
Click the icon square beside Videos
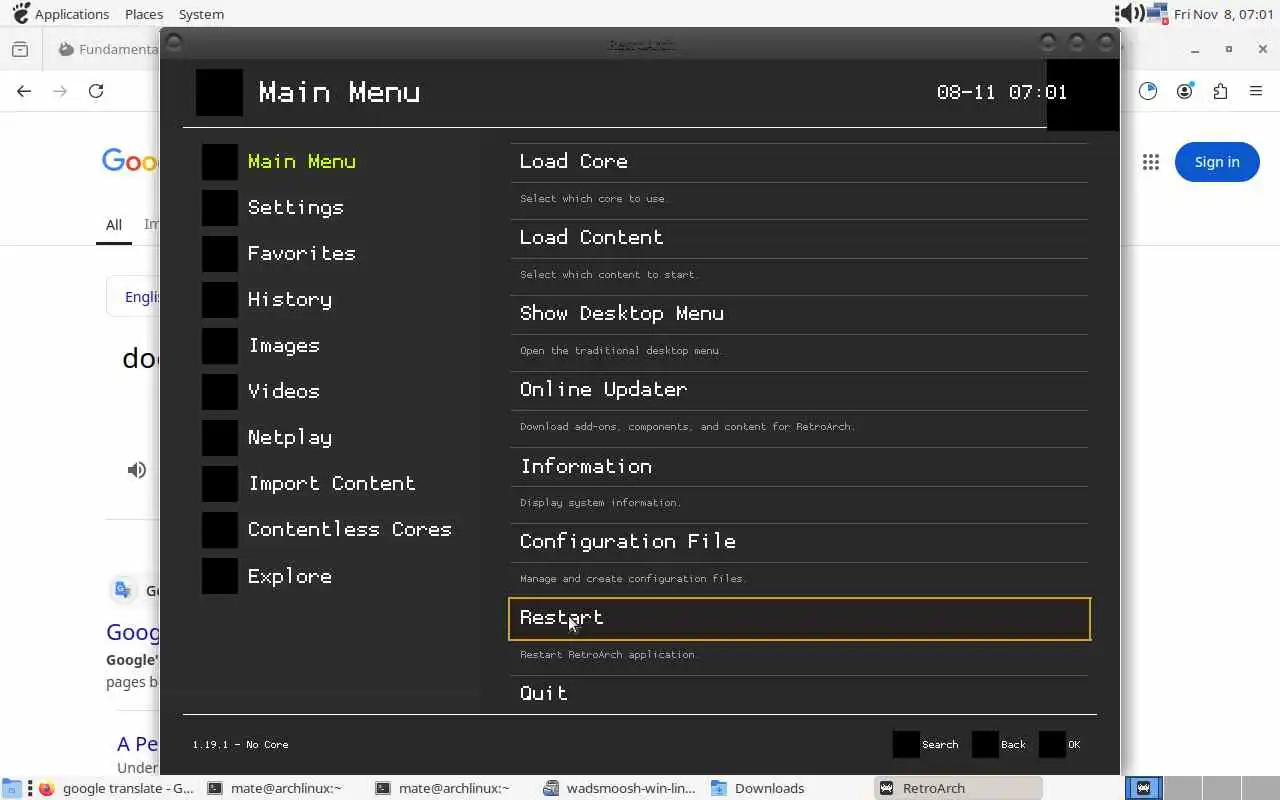(220, 392)
